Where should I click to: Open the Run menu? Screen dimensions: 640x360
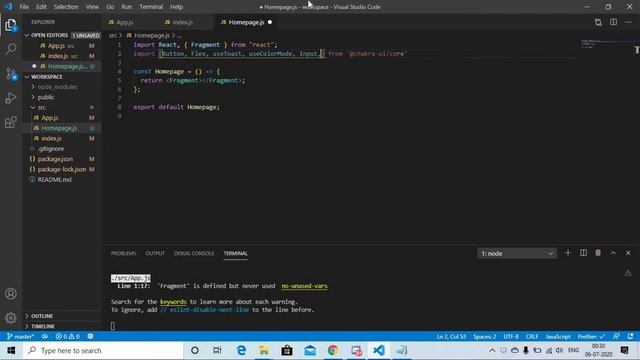[x=127, y=7]
